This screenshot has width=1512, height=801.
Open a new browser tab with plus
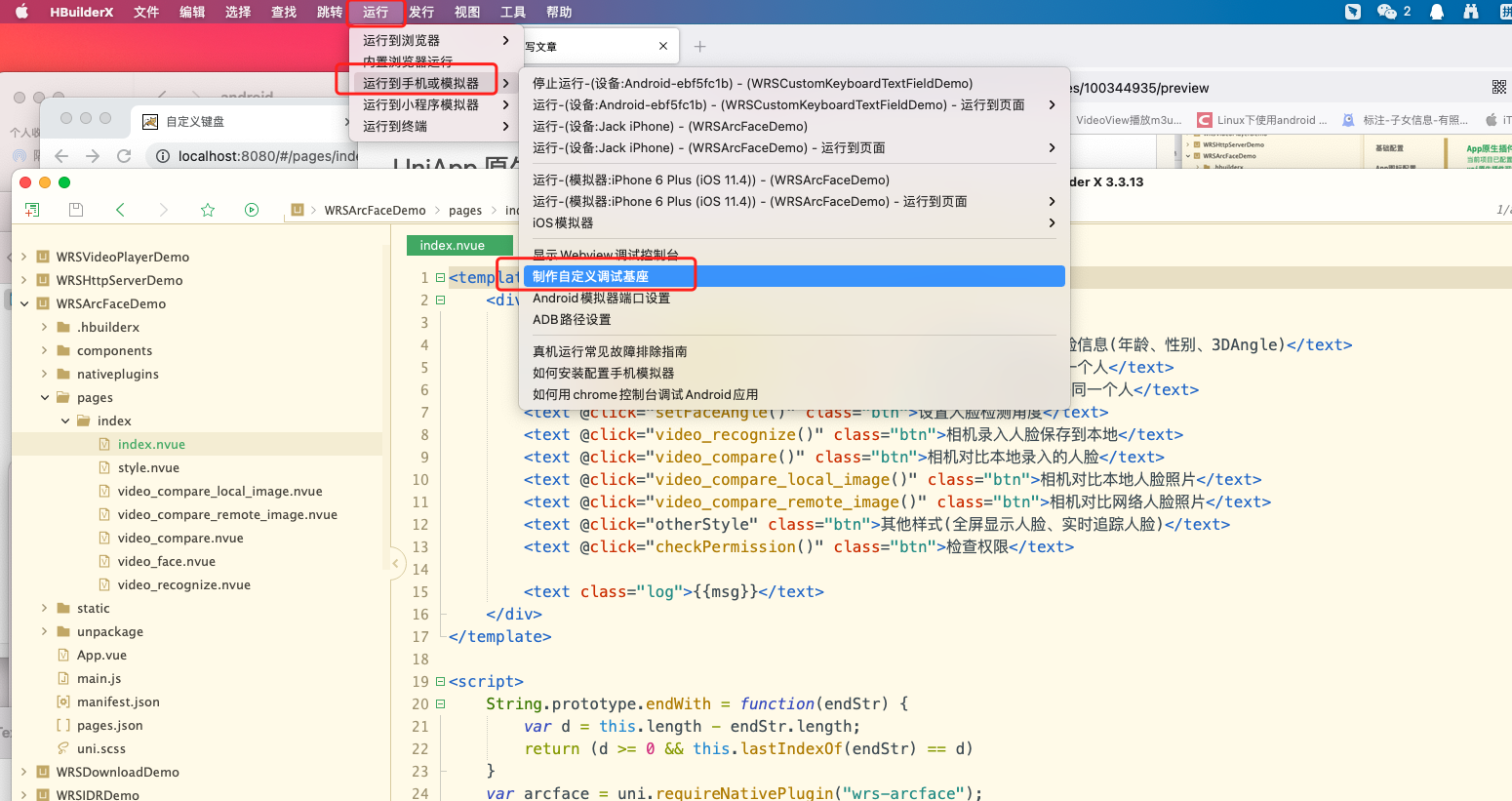pos(699,46)
